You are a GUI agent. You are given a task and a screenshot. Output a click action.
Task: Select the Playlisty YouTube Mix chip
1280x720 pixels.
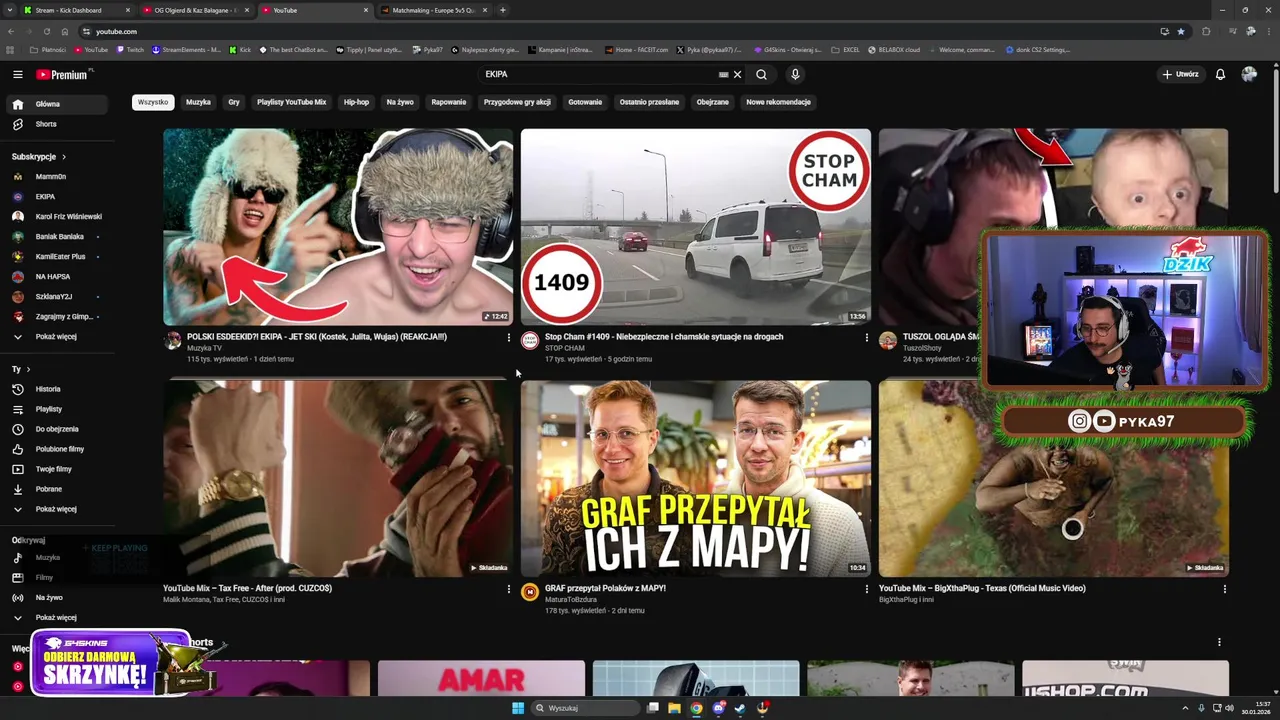pos(291,102)
